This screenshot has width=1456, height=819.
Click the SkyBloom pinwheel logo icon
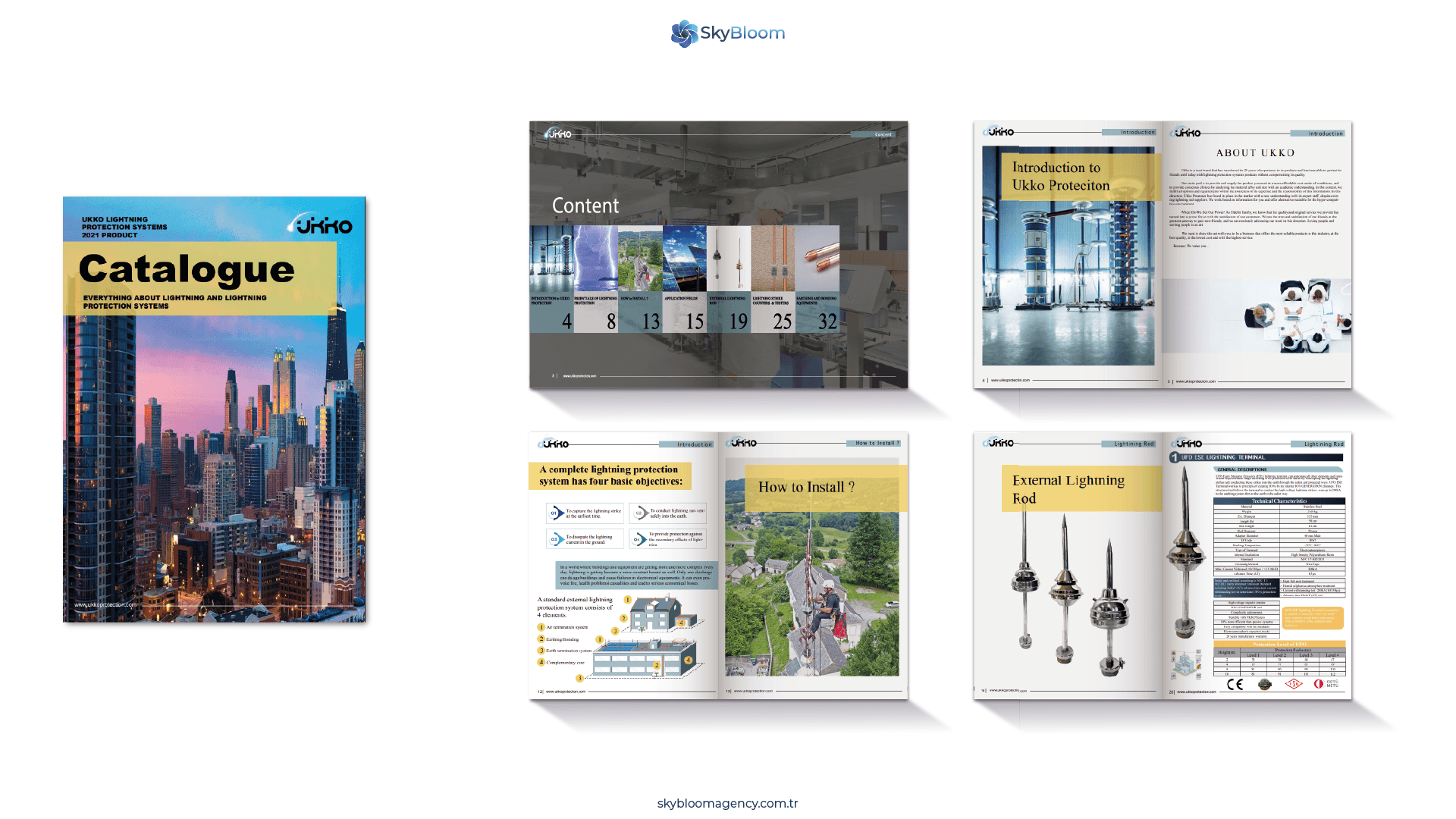click(685, 33)
